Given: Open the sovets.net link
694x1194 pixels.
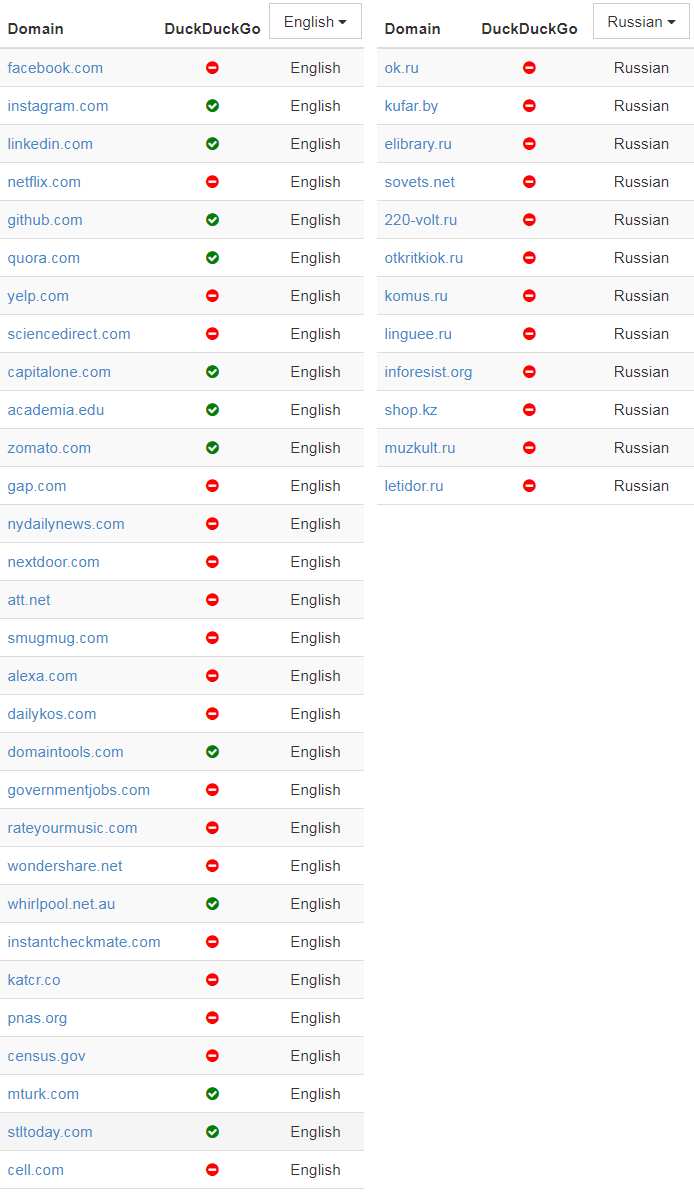Looking at the screenshot, I should click(418, 182).
